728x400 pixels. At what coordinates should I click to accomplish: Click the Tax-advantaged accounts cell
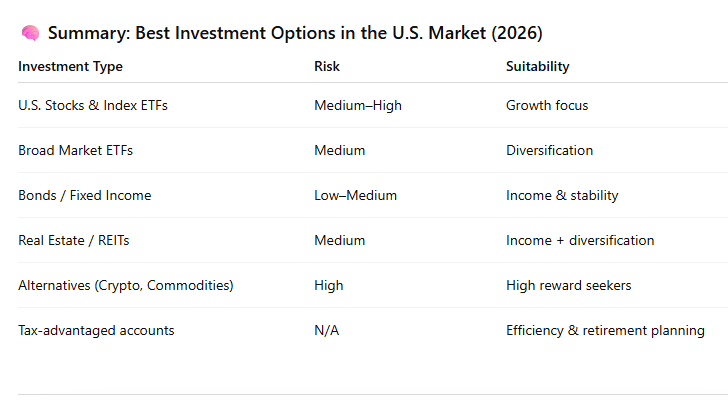pyautogui.click(x=96, y=330)
